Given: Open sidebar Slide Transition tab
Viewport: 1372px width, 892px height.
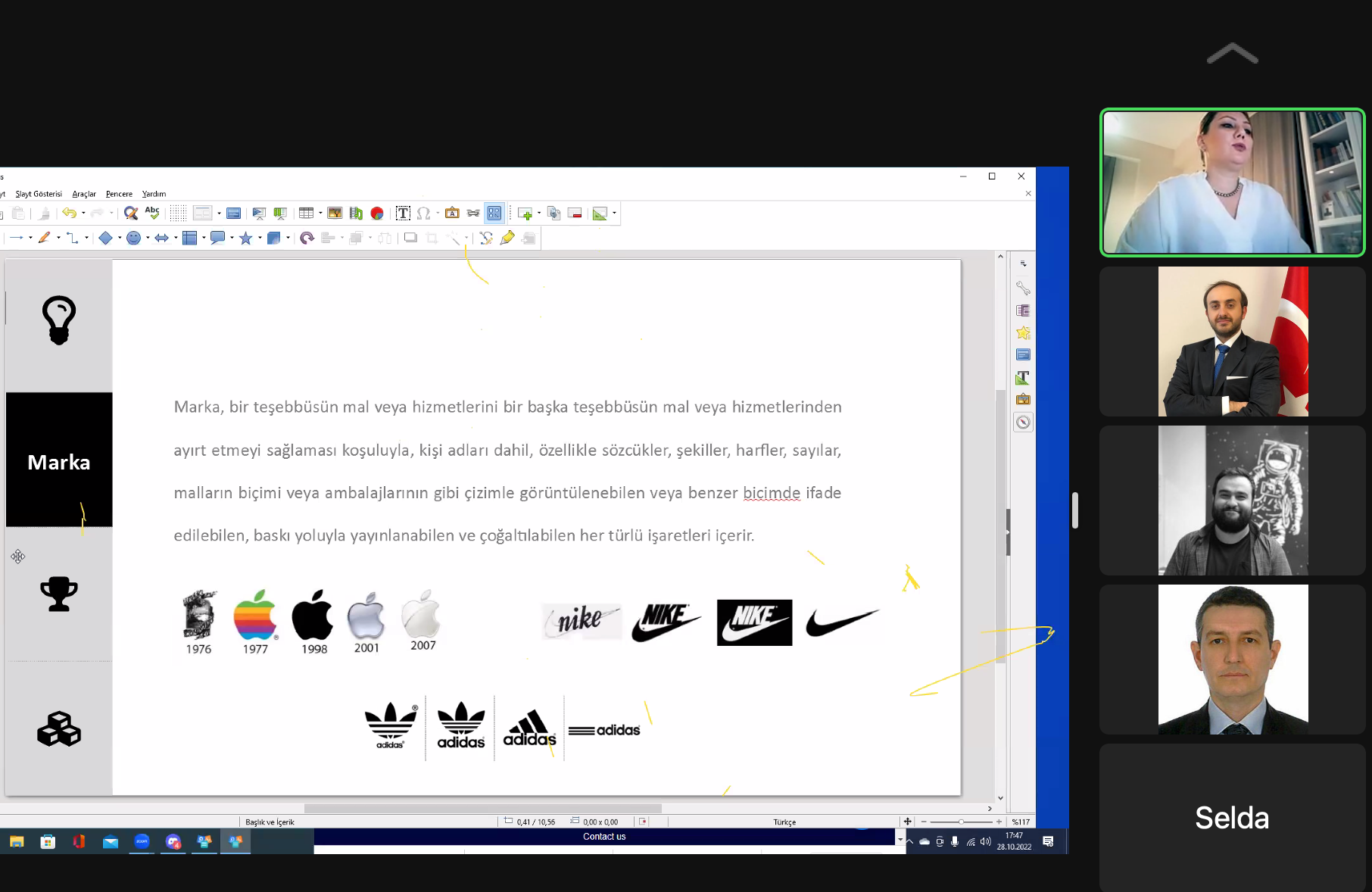Looking at the screenshot, I should click(x=1023, y=310).
